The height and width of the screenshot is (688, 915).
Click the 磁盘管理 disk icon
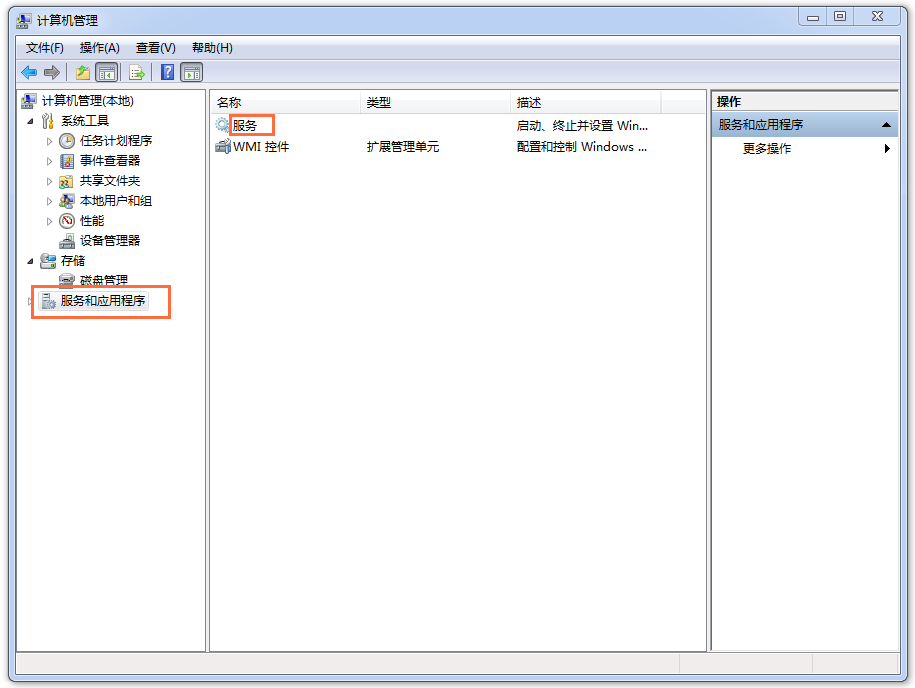[x=67, y=280]
